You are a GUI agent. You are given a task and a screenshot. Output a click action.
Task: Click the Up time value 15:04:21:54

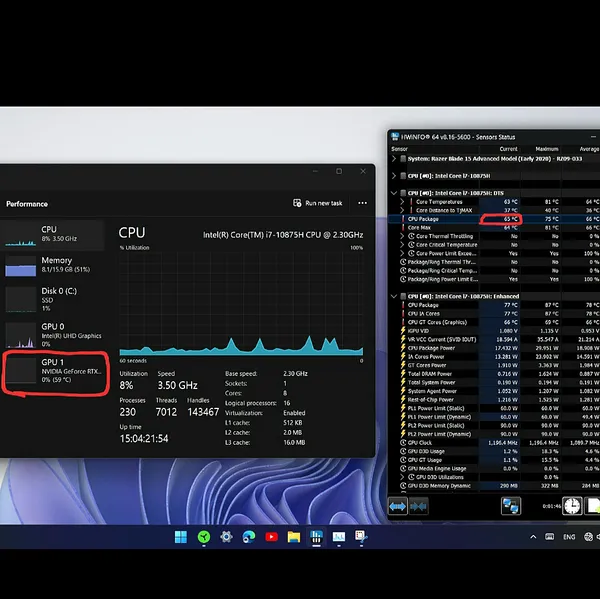tap(144, 439)
